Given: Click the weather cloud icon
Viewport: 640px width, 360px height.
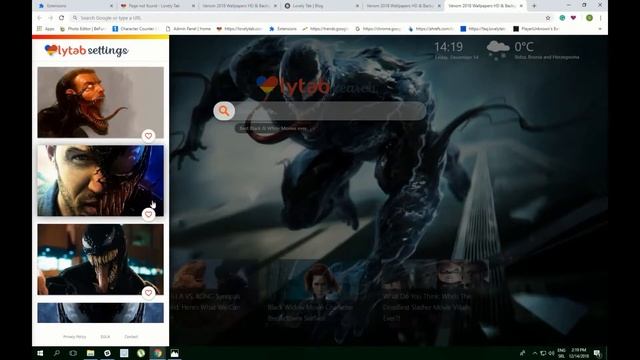Looking at the screenshot, I should click(498, 50).
